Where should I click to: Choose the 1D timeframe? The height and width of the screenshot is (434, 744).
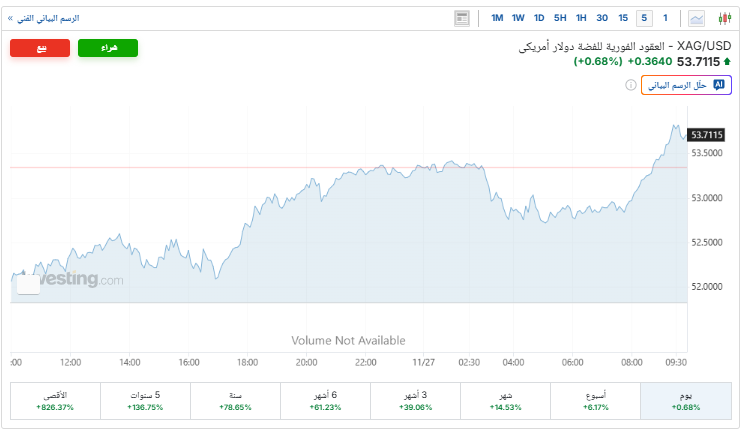pyautogui.click(x=539, y=18)
